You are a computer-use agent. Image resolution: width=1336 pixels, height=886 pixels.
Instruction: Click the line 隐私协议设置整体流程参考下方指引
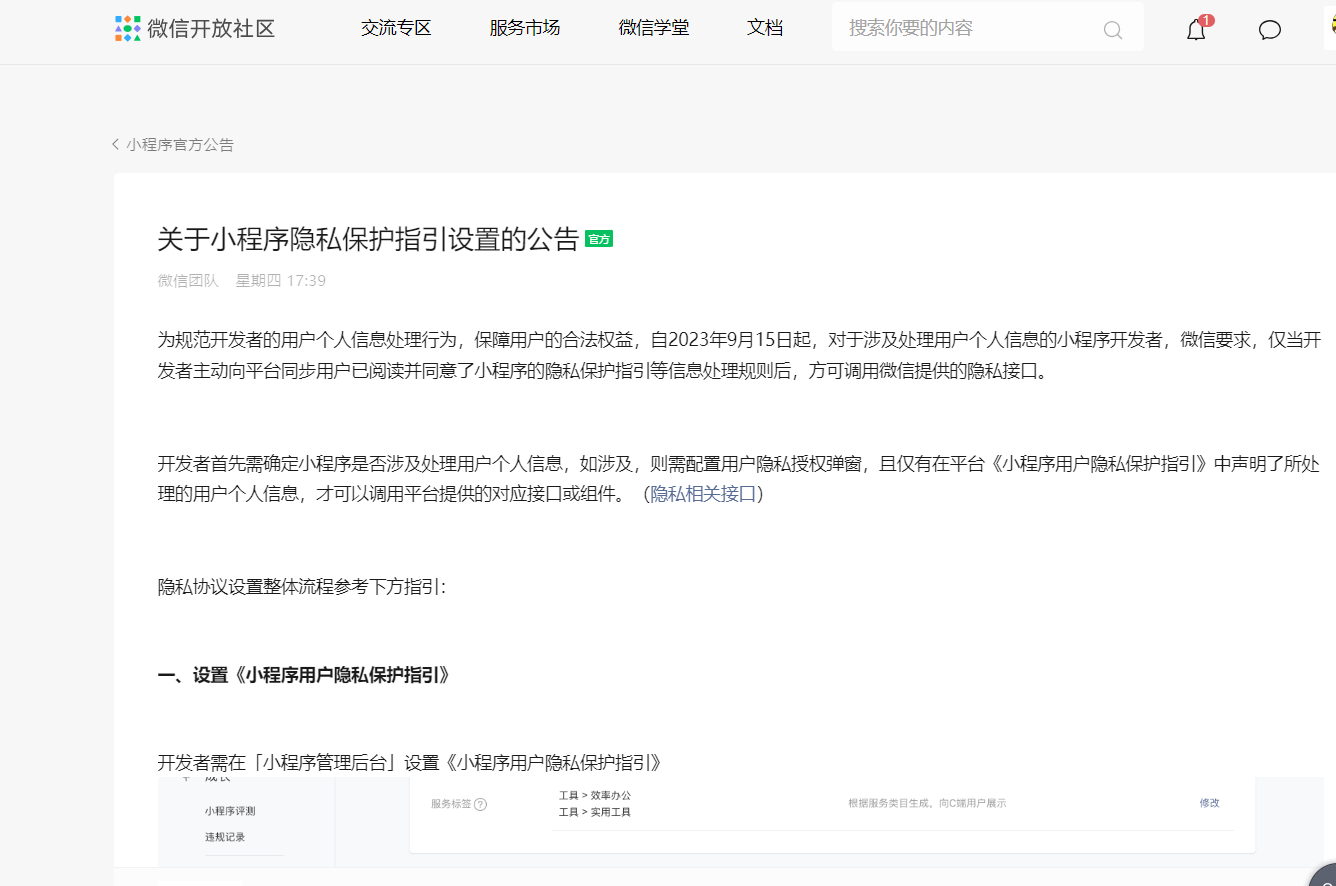tap(302, 587)
